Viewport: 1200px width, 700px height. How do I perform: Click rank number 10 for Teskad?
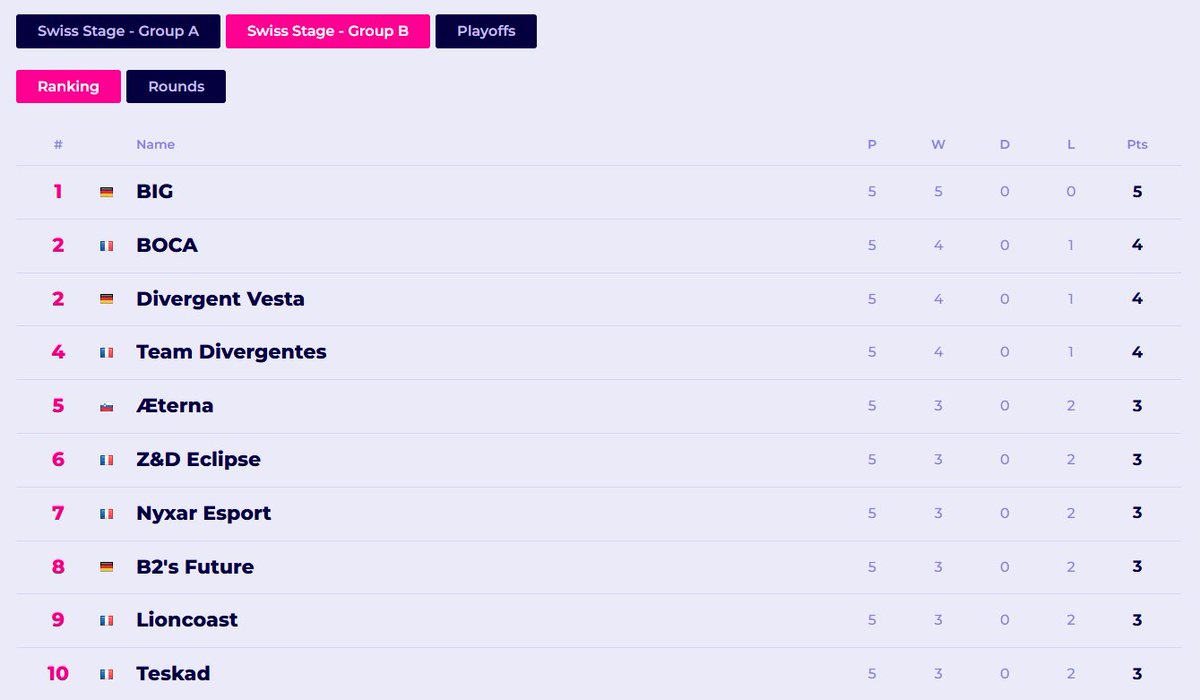pyautogui.click(x=58, y=674)
